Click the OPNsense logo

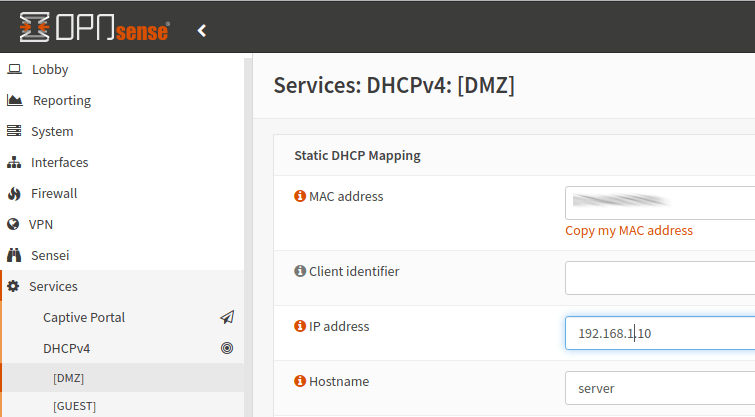[x=94, y=29]
